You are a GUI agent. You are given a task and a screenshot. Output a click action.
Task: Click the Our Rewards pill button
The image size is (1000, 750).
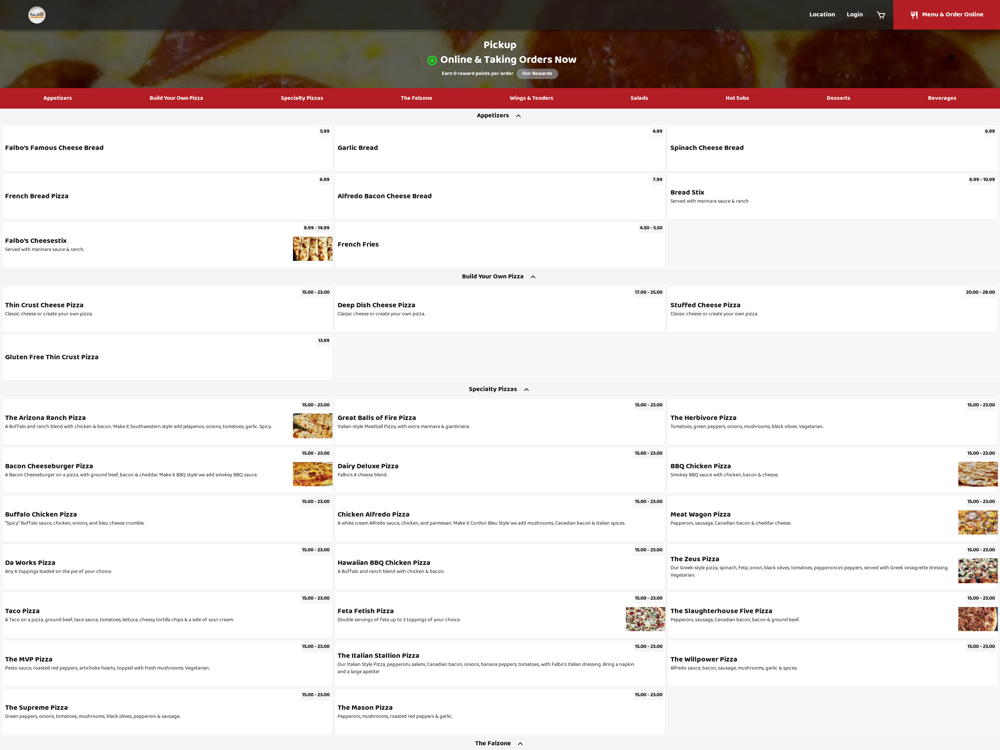pos(537,73)
